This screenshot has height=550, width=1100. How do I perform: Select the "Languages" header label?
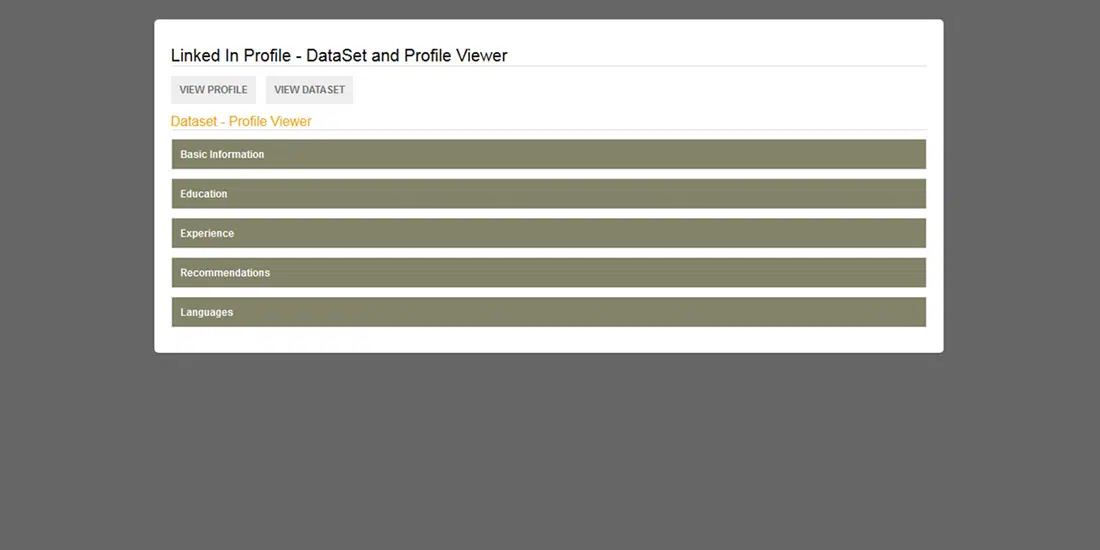pos(207,313)
